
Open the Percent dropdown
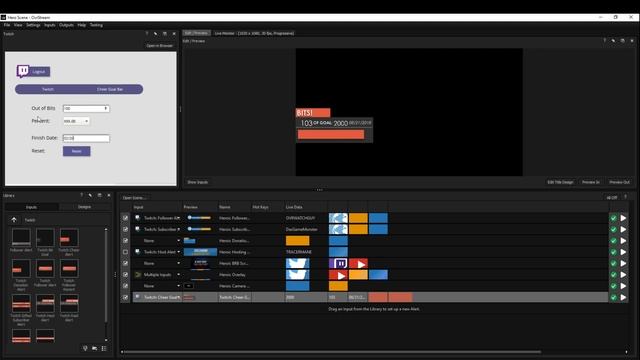[76, 121]
